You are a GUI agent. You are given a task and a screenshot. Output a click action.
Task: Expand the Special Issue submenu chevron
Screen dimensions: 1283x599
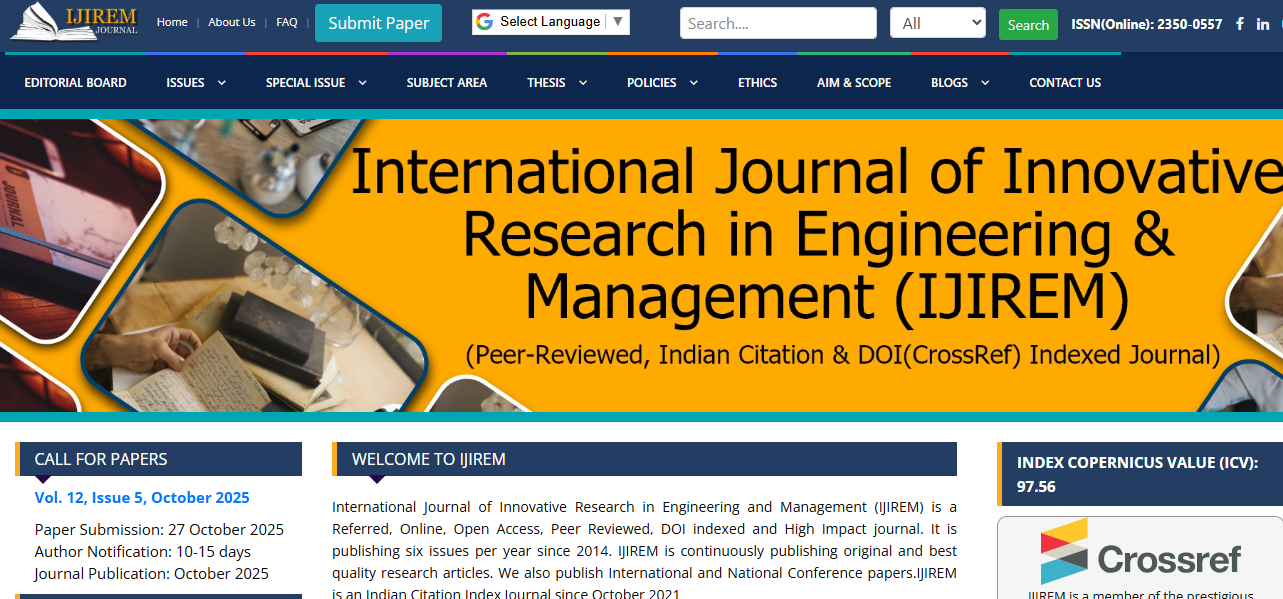point(362,83)
